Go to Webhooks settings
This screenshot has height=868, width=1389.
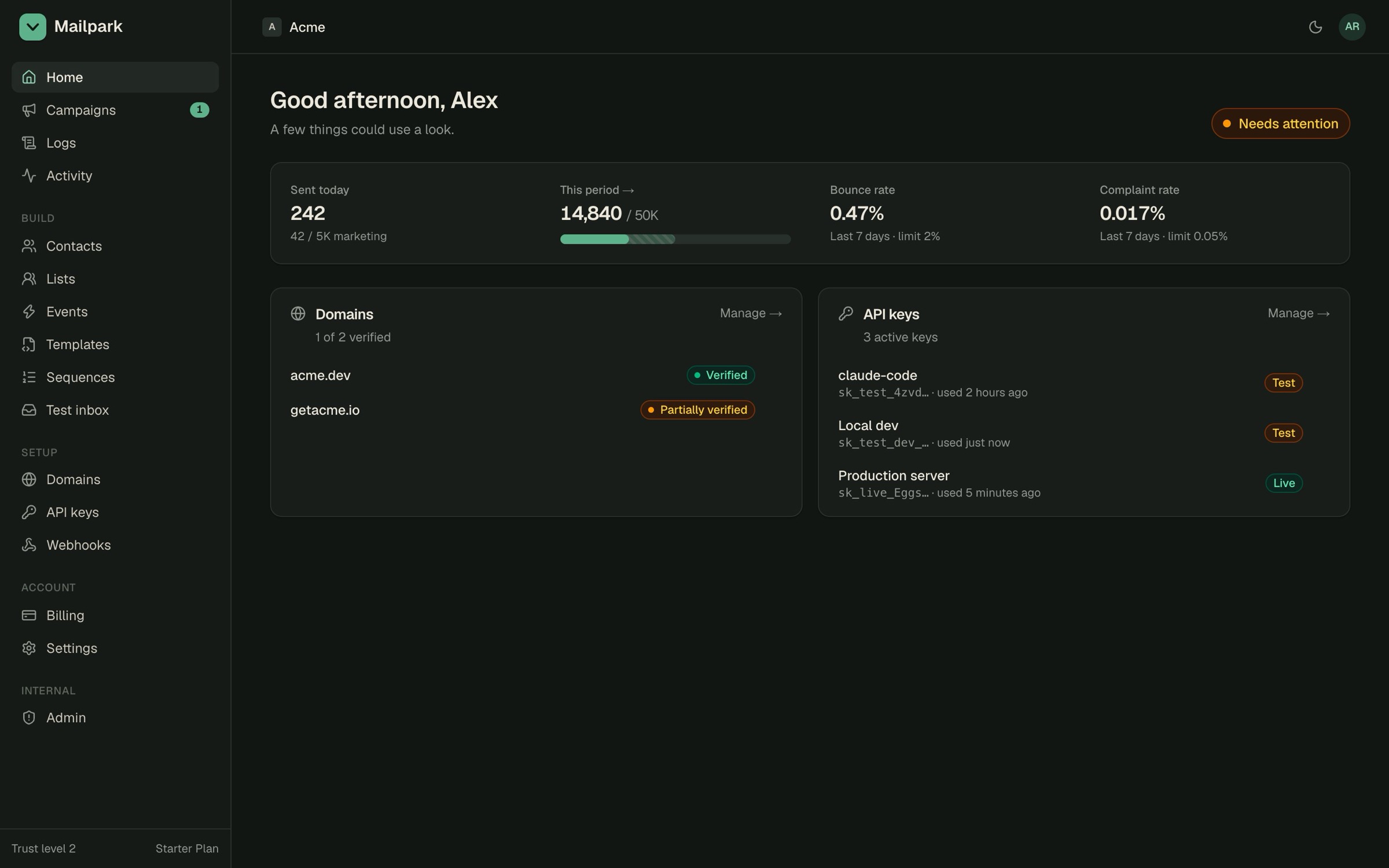pos(115,545)
